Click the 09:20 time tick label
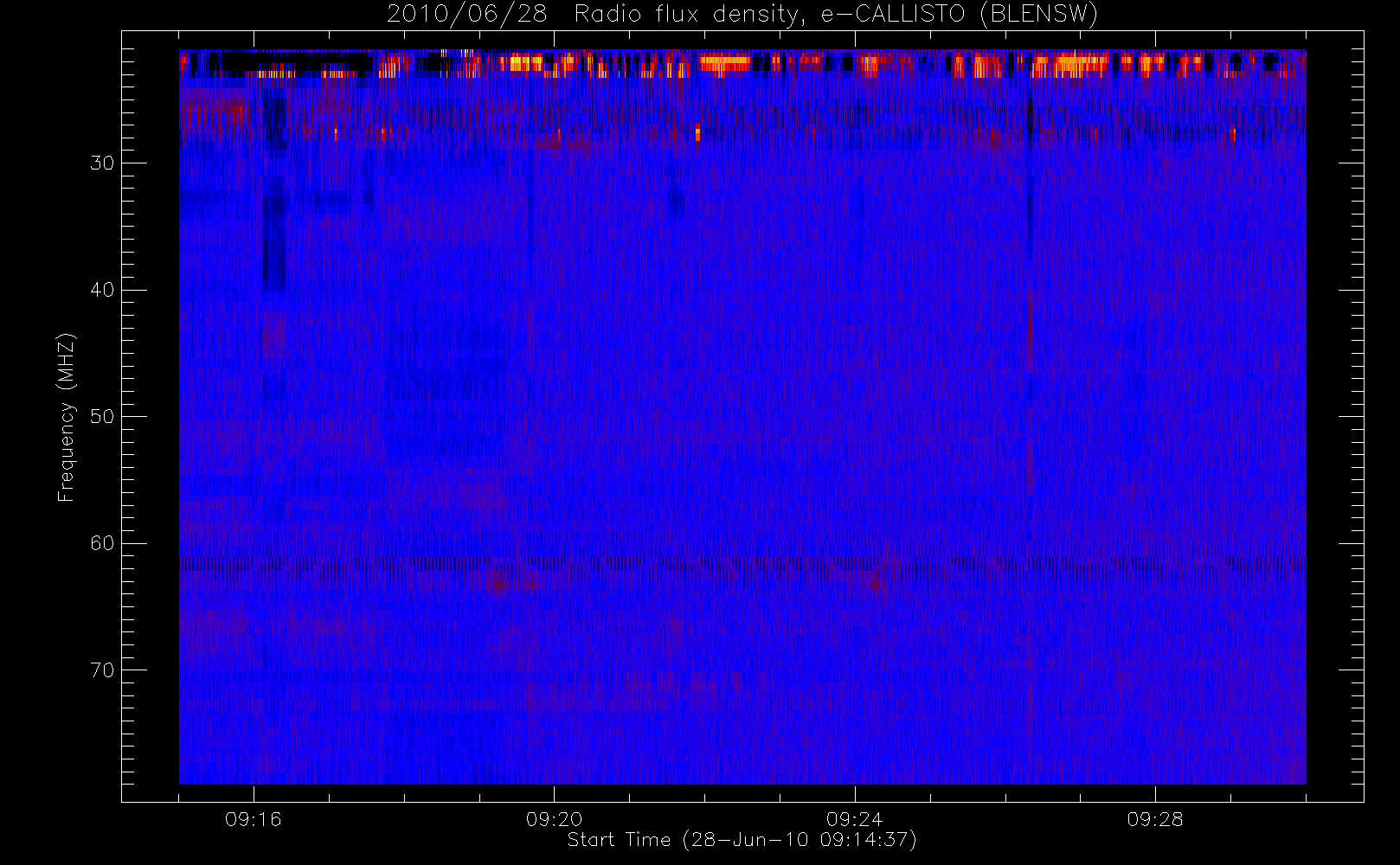Viewport: 1400px width, 865px height. point(554,819)
